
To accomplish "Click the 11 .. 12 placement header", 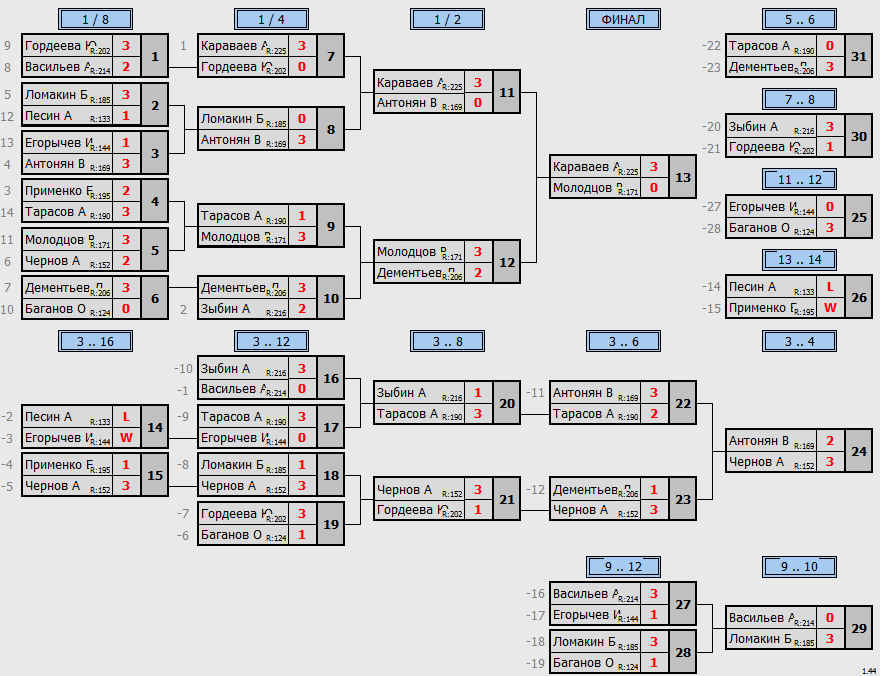I will click(x=800, y=180).
